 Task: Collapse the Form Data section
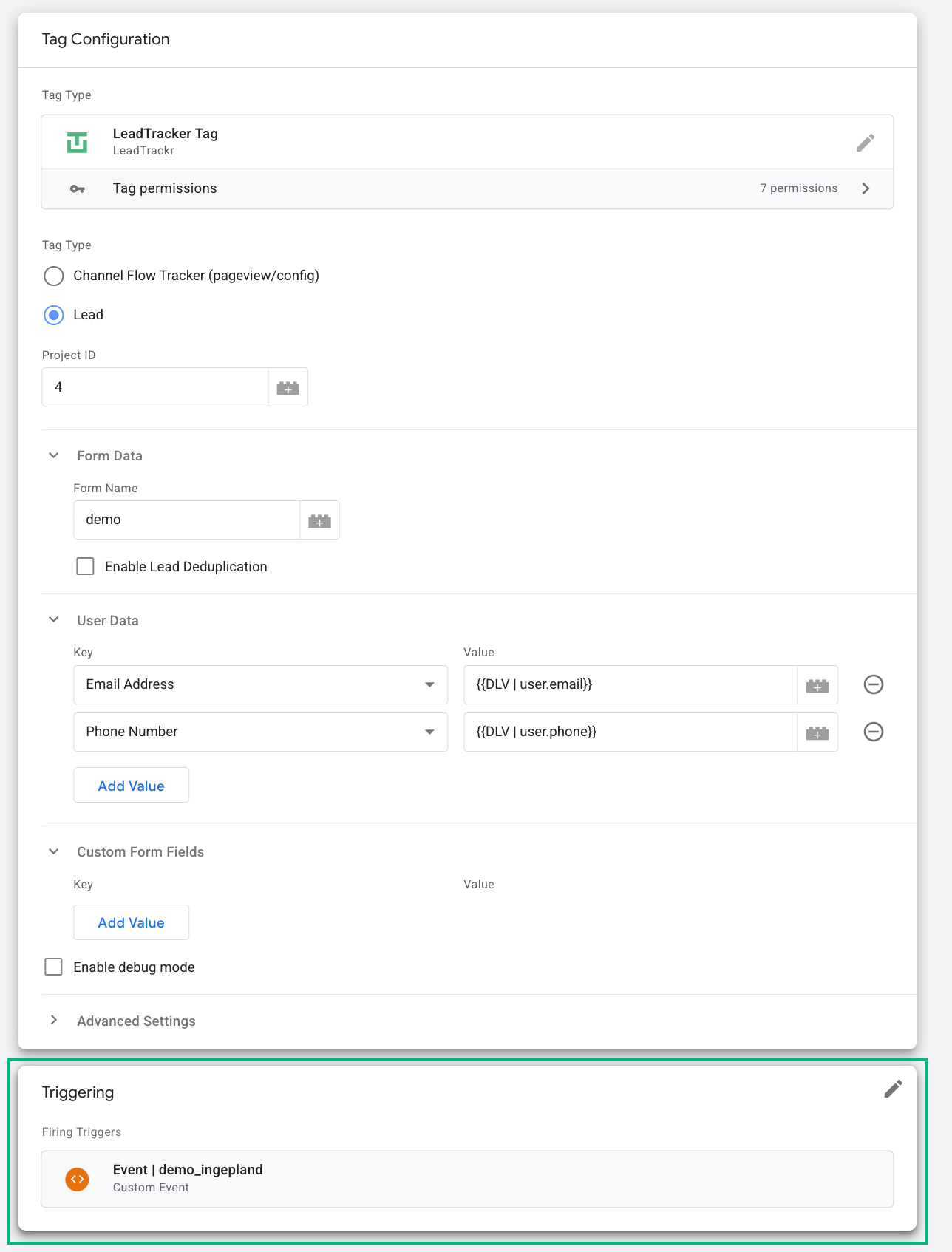coord(54,455)
